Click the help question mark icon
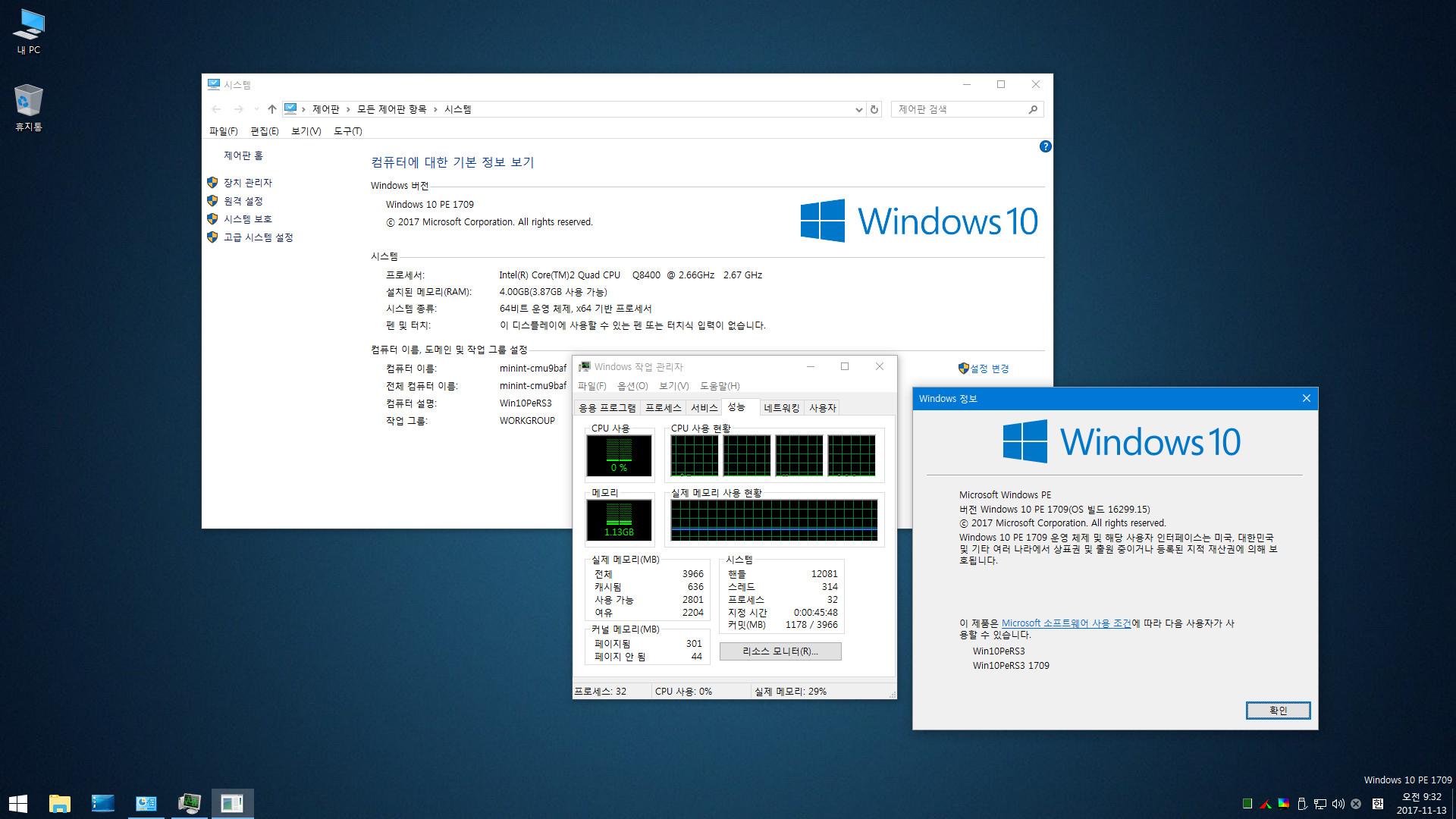 [x=1045, y=146]
